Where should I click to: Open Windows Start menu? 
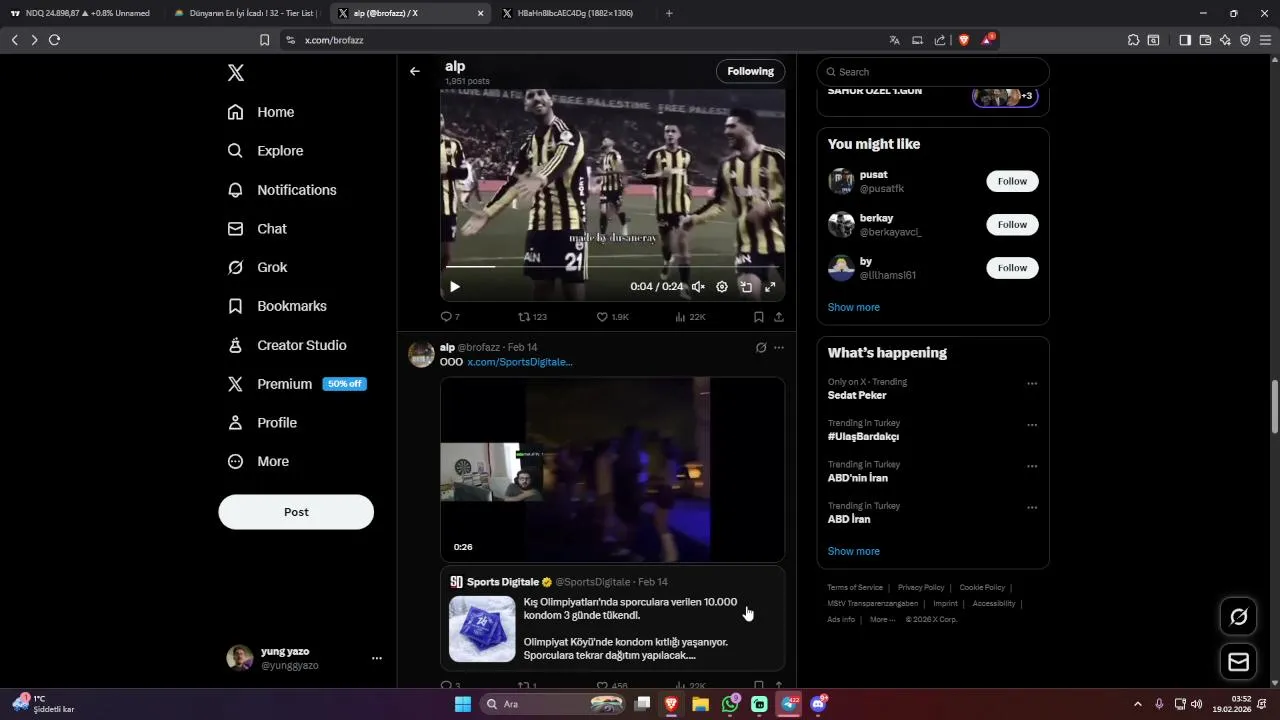click(x=462, y=704)
